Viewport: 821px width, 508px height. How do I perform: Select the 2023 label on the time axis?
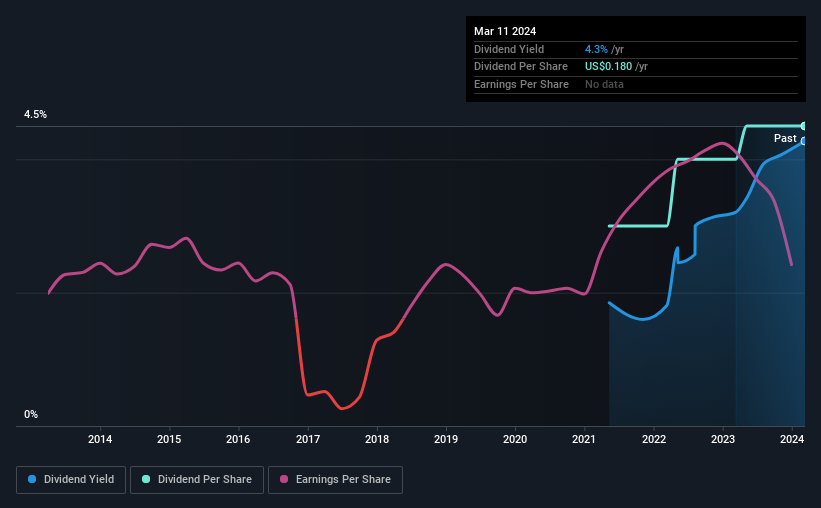[x=723, y=439]
